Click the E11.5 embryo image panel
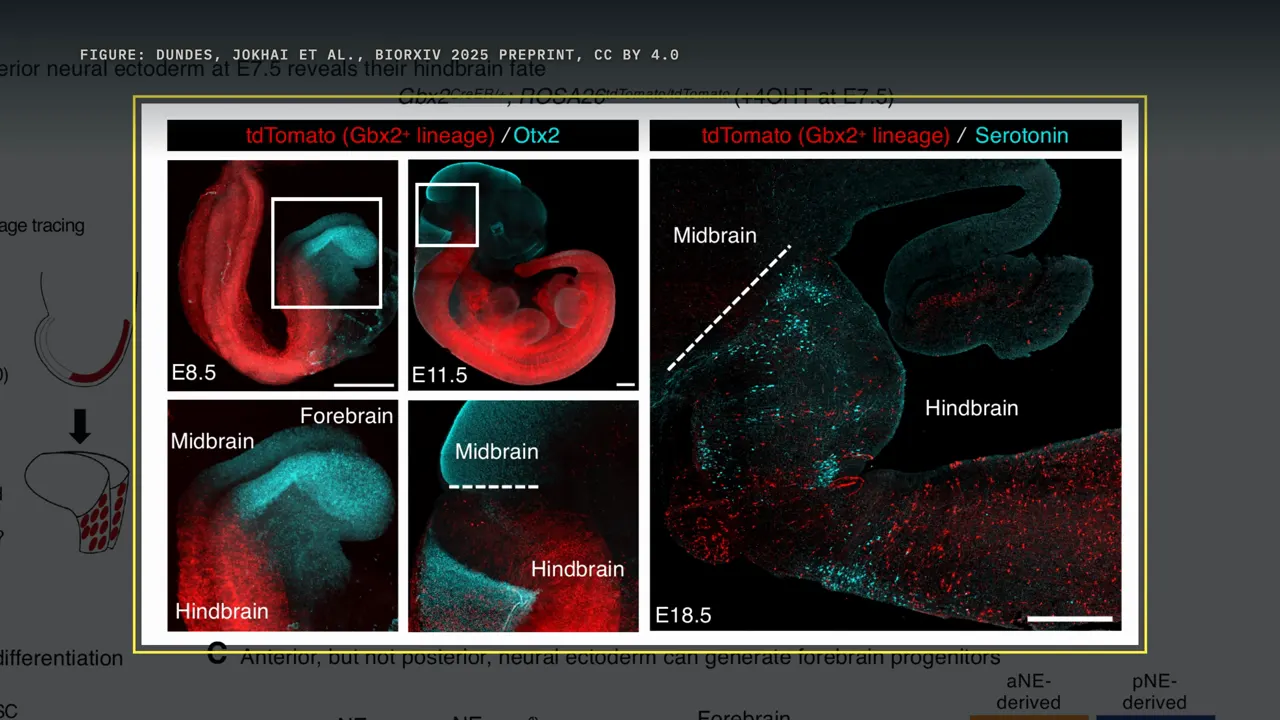1280x720 pixels. point(523,275)
